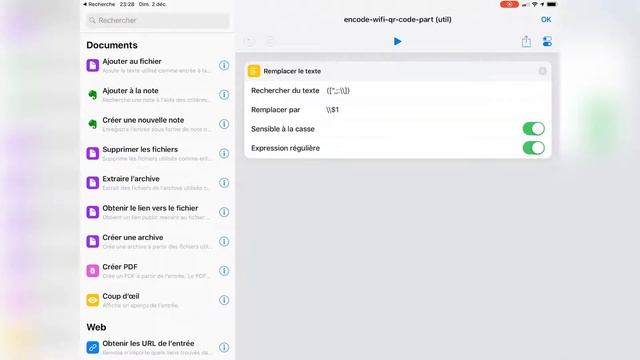Run the shortcut with the play button
Screen dimensions: 640x360
tap(397, 41)
